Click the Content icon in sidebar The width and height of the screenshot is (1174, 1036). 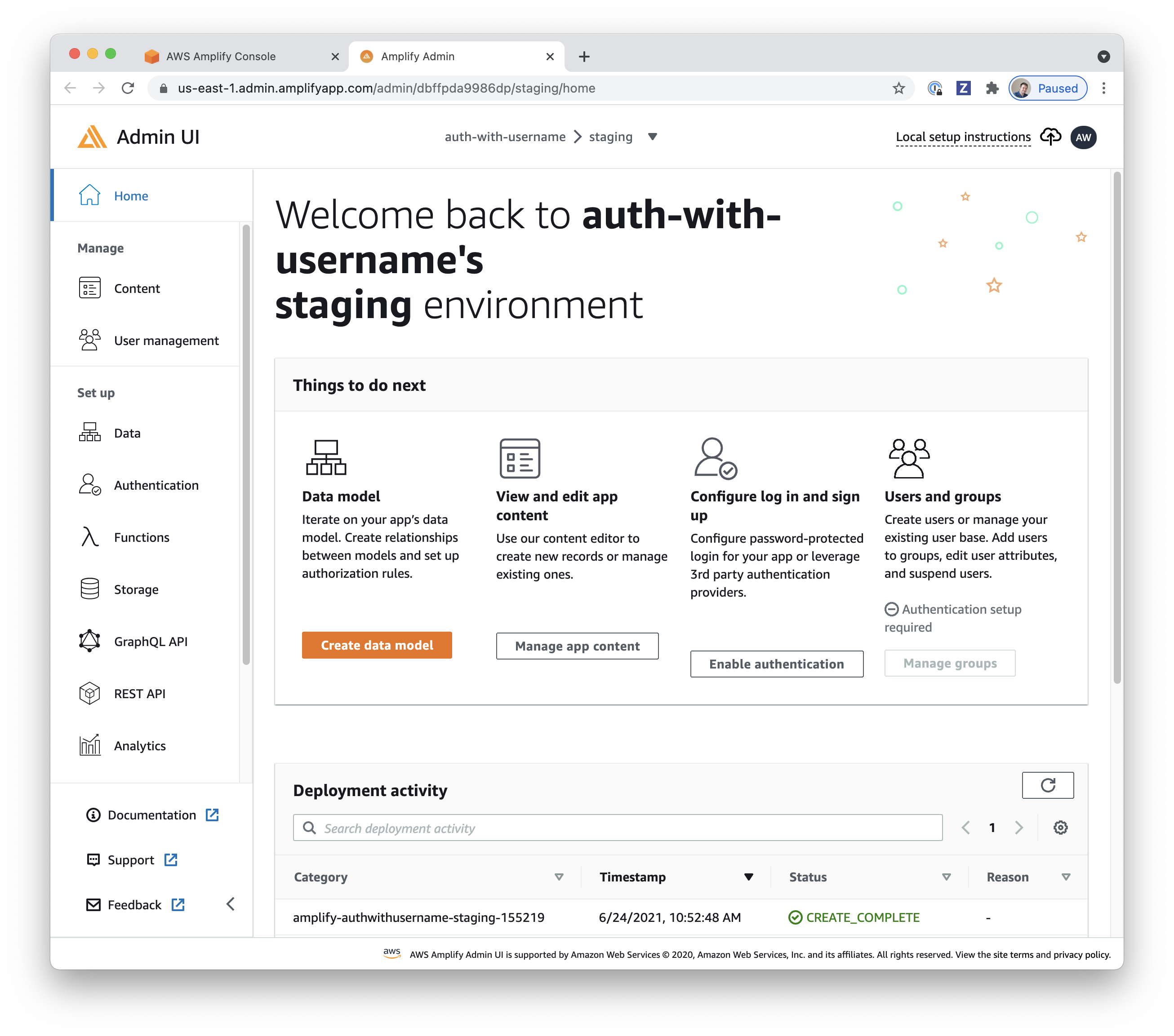pyautogui.click(x=89, y=288)
